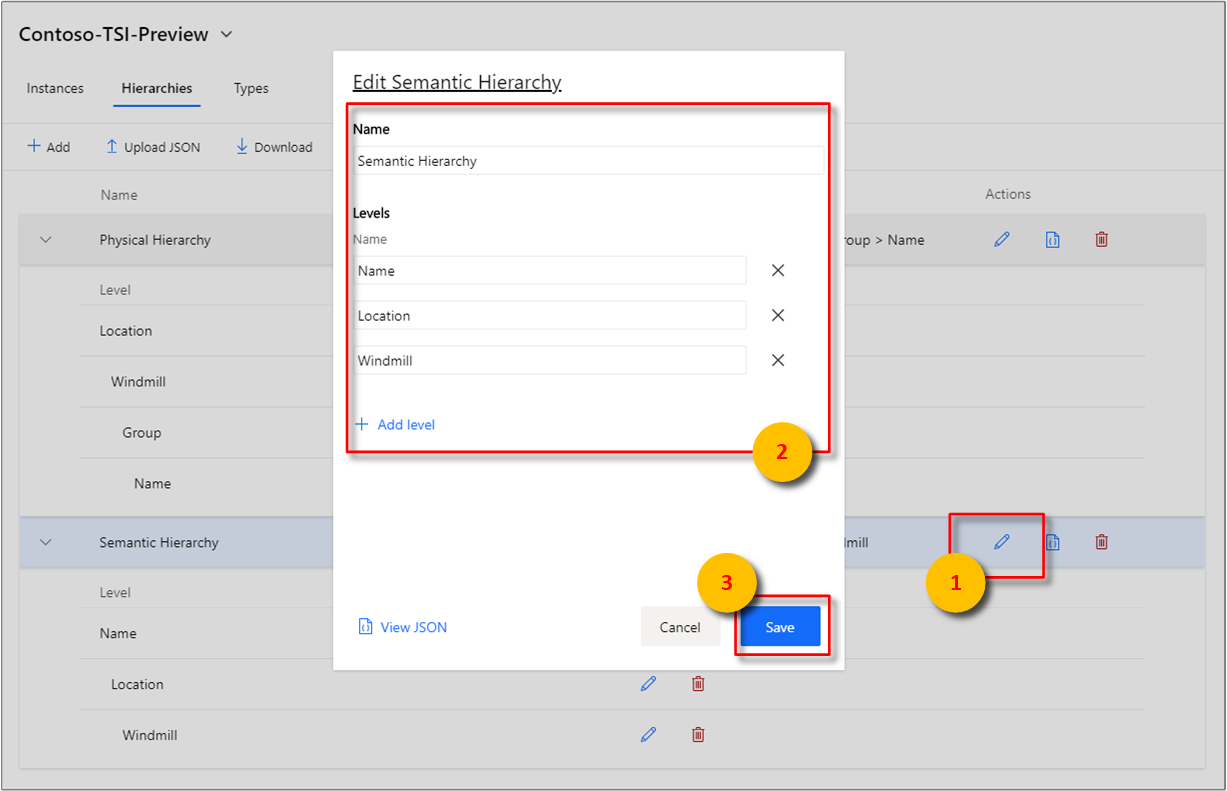Viewport: 1227px width, 791px height.
Task: Delete the Semantic Hierarchy using trash icon
Action: (1101, 542)
